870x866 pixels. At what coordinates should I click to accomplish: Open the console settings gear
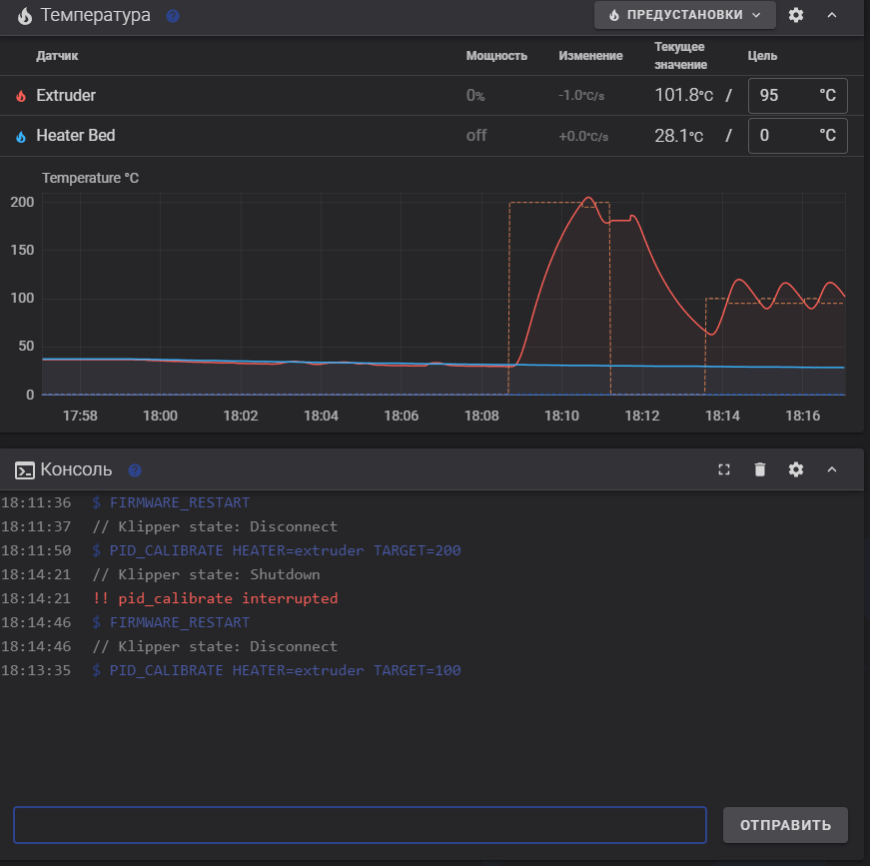[x=796, y=470]
